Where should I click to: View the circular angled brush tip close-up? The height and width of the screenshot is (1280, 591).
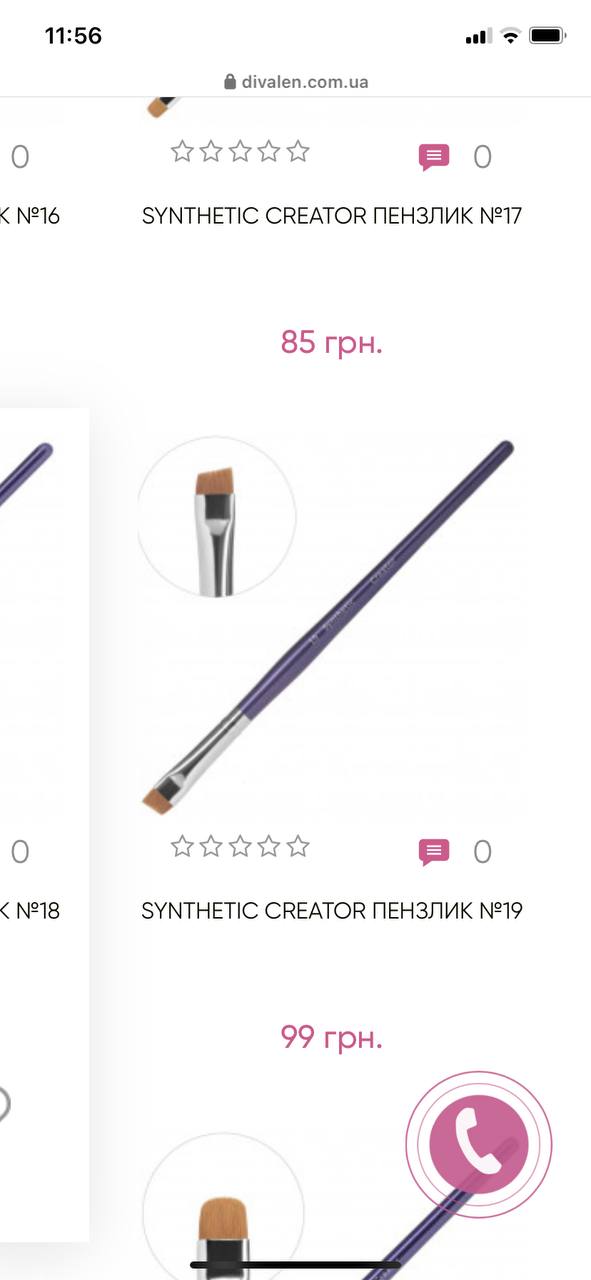pyautogui.click(x=216, y=517)
